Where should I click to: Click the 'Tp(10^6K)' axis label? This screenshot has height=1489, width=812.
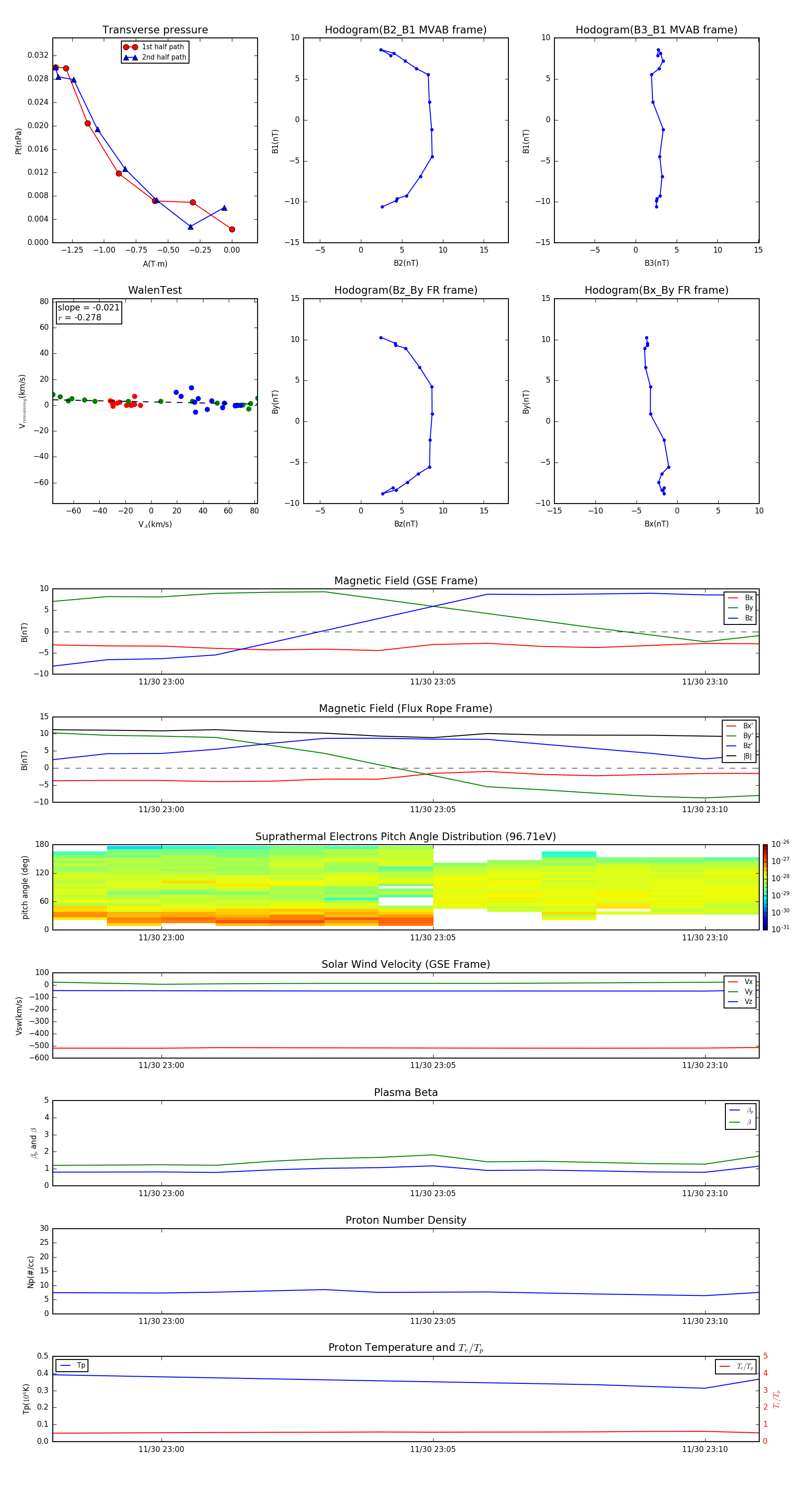click(25, 1399)
